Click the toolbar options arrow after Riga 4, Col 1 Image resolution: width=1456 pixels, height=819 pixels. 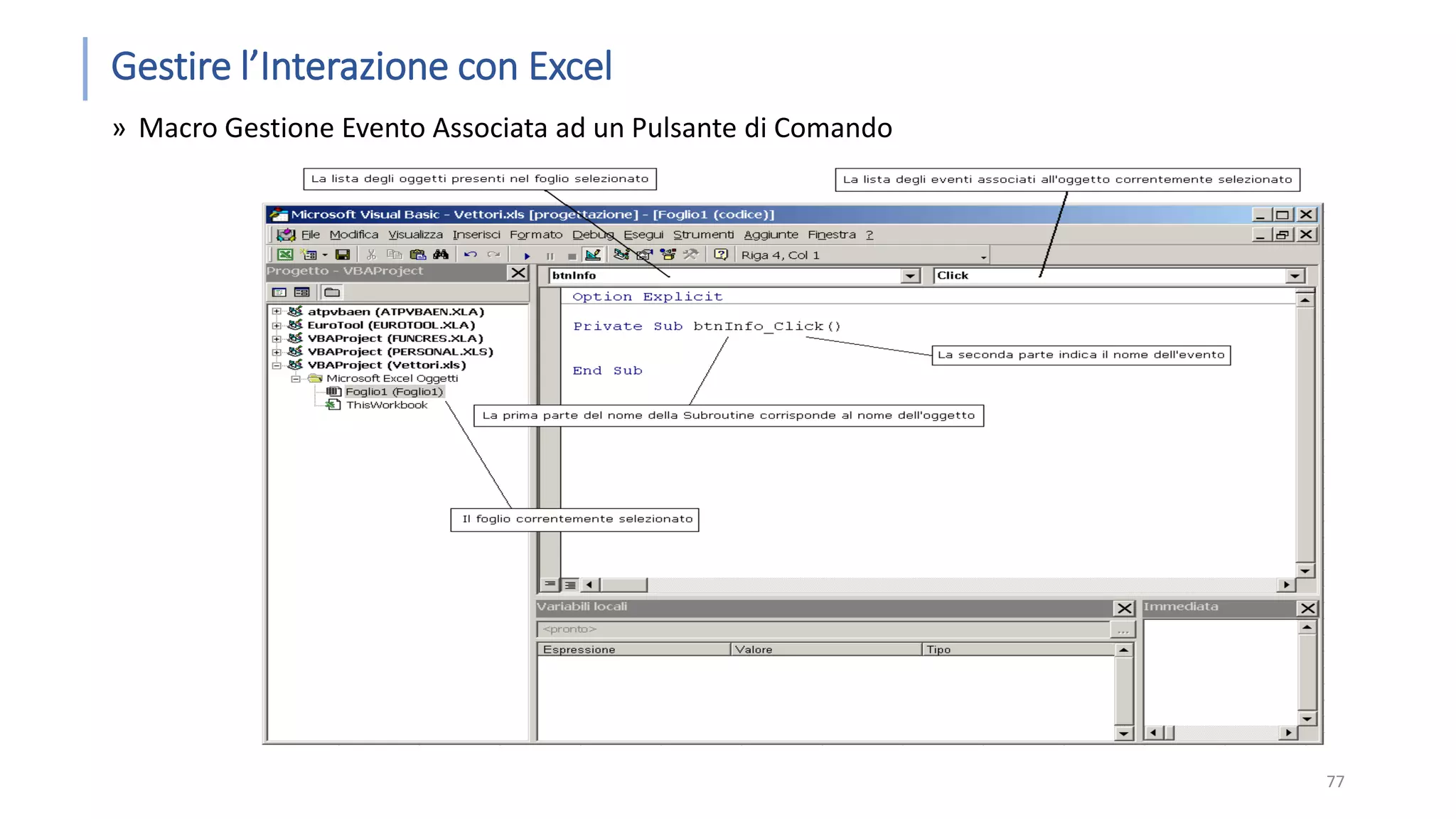[x=983, y=256]
